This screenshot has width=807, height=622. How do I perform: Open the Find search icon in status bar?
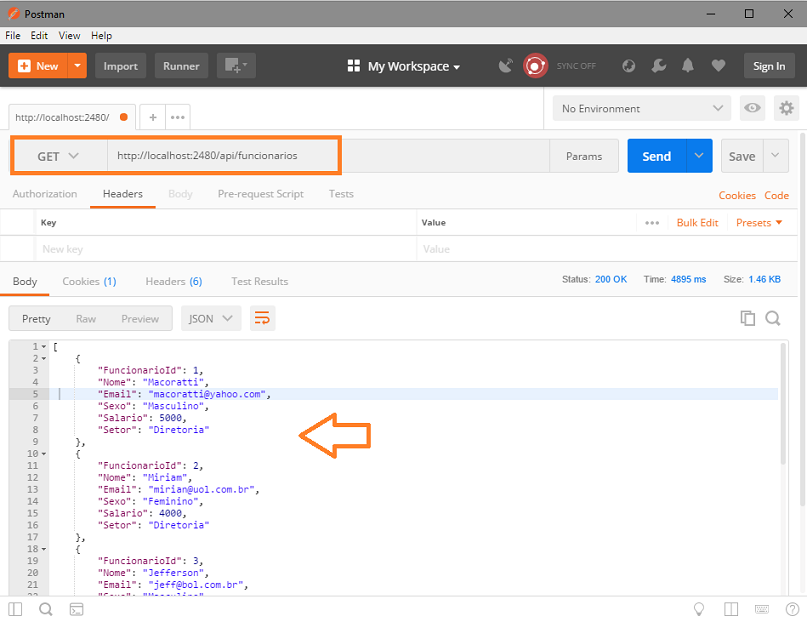(x=46, y=610)
